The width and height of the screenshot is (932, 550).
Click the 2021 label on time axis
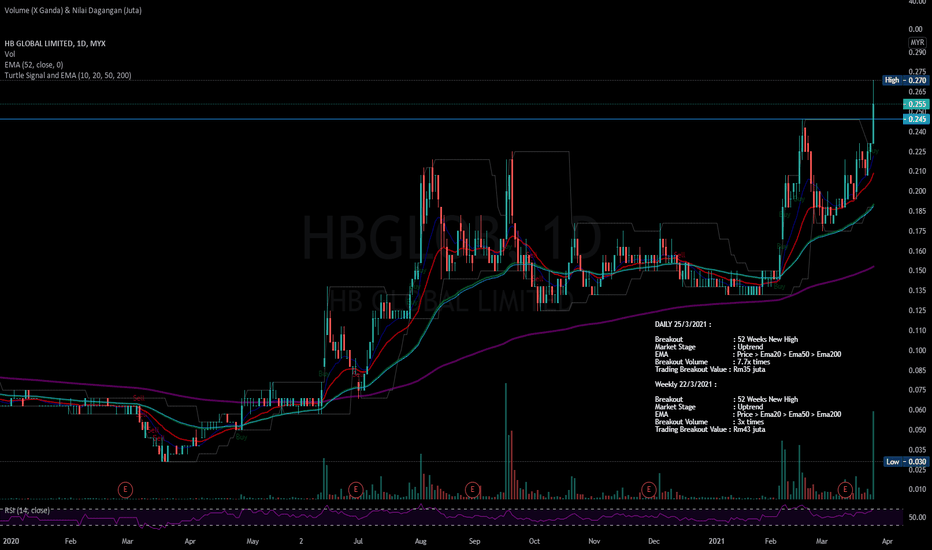tap(716, 541)
